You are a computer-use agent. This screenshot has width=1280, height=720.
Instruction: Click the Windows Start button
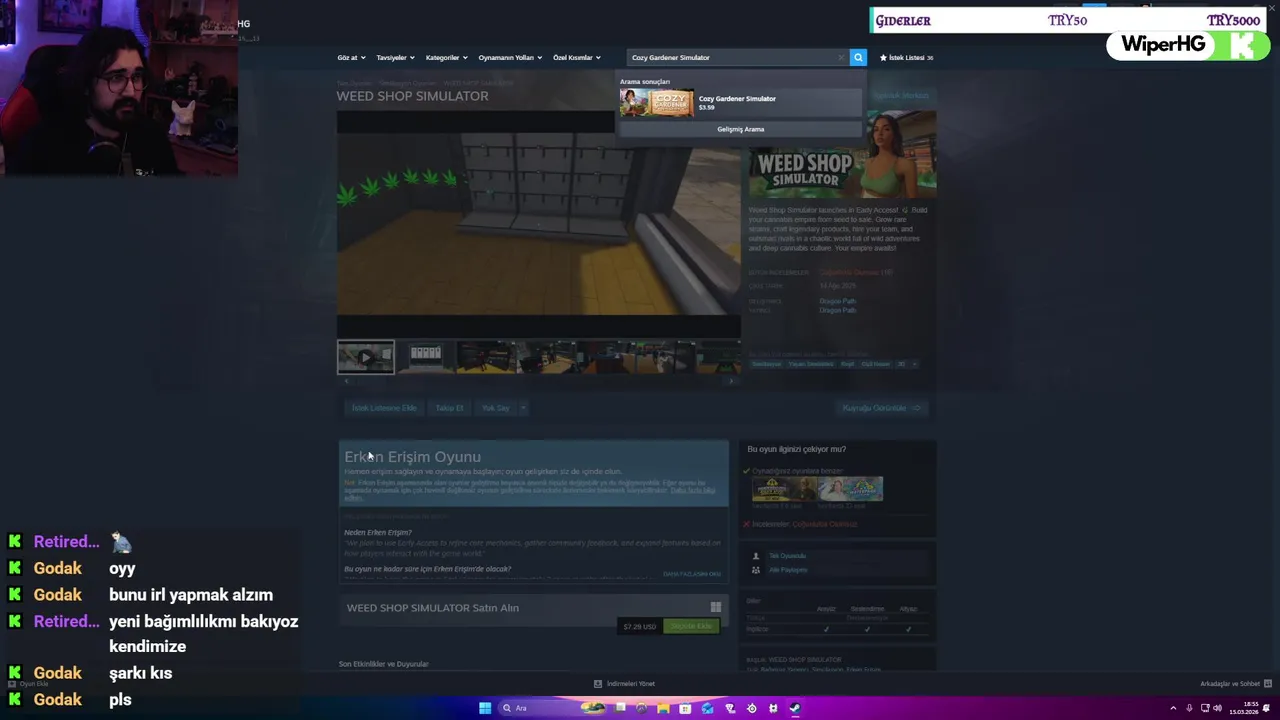(485, 708)
